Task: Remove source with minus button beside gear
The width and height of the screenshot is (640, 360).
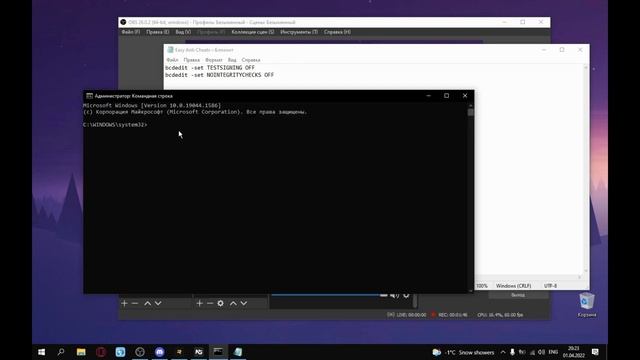Action: click(210, 303)
